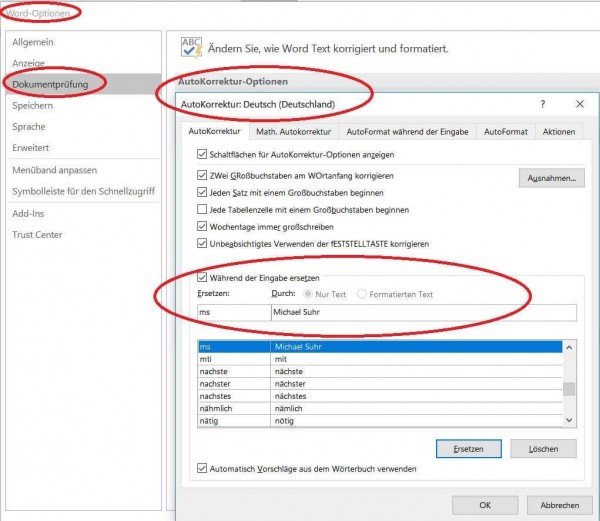This screenshot has width=600, height=521.
Task: Select the mti list entry
Action: 380,359
